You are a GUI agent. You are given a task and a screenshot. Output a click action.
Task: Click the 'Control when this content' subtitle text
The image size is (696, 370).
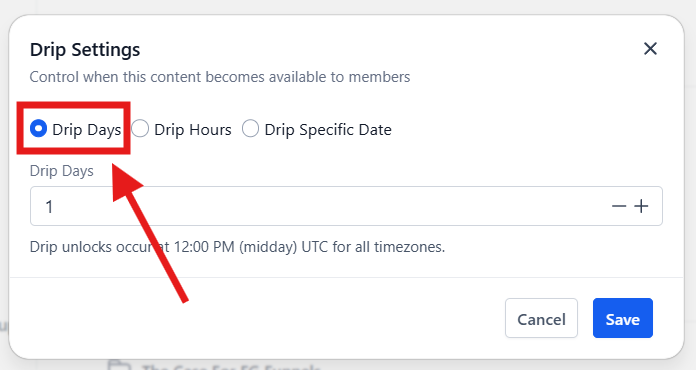[x=220, y=77]
